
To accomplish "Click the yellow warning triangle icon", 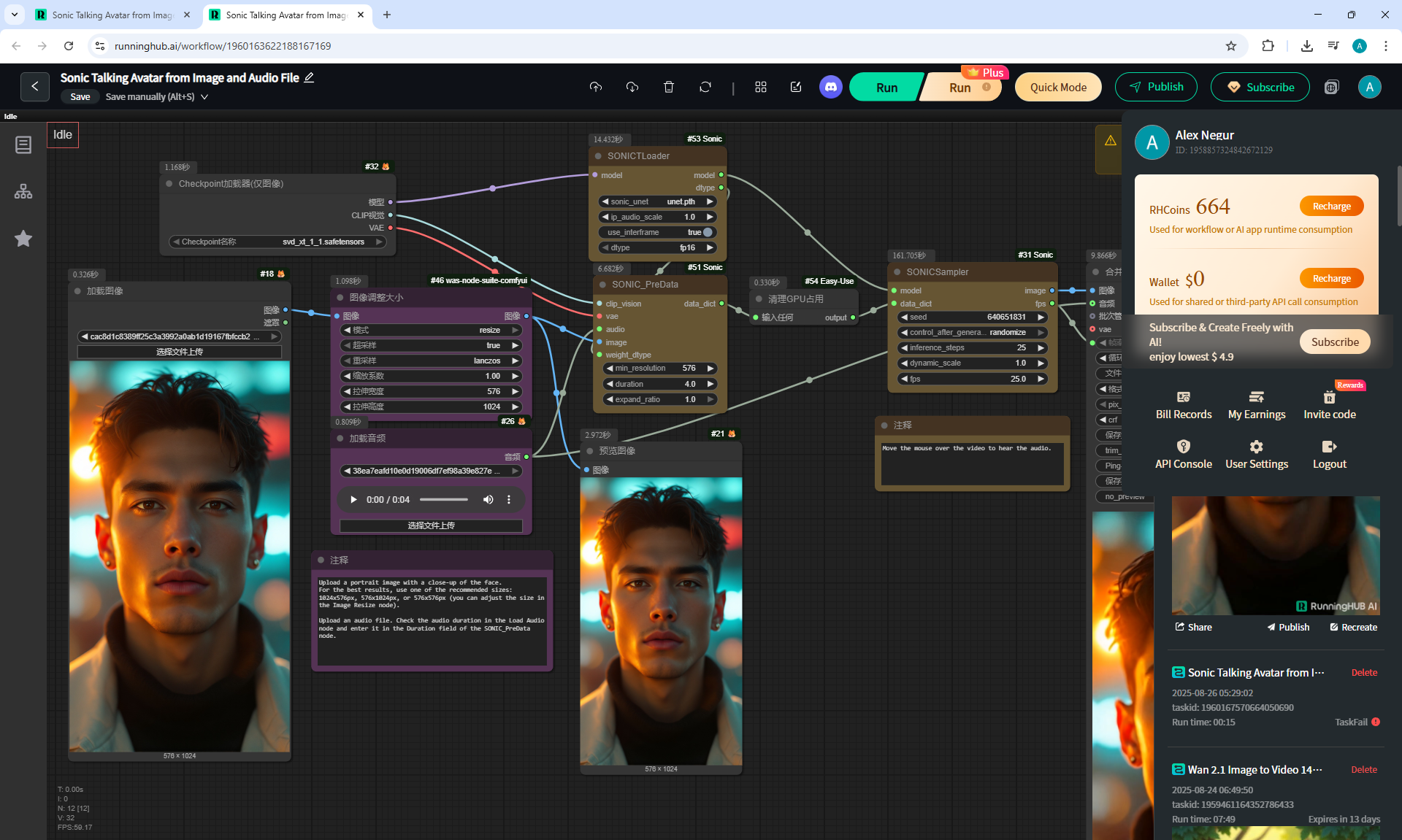I will [x=1111, y=140].
